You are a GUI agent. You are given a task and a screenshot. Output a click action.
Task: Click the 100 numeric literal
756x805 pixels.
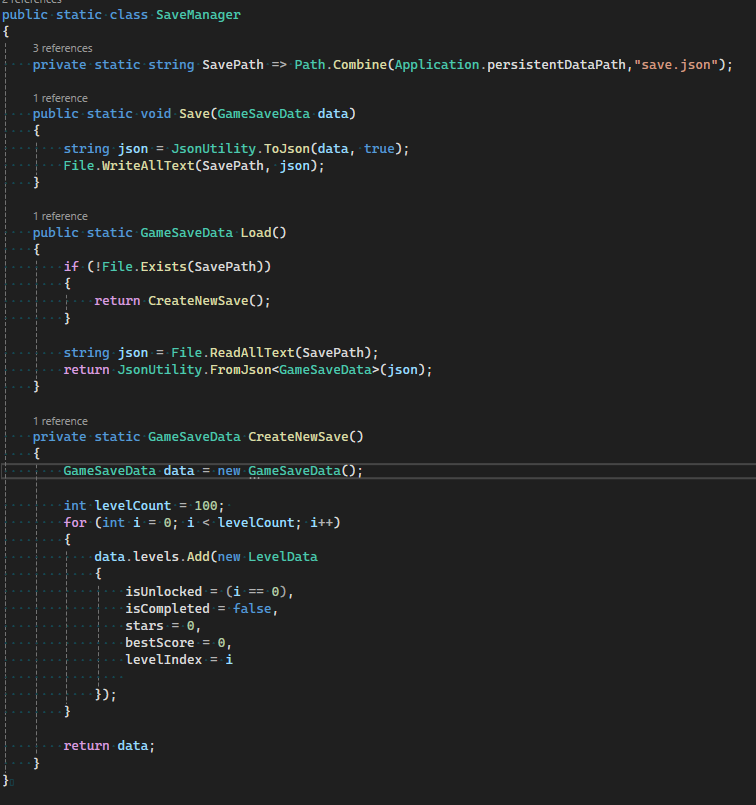[x=206, y=506]
